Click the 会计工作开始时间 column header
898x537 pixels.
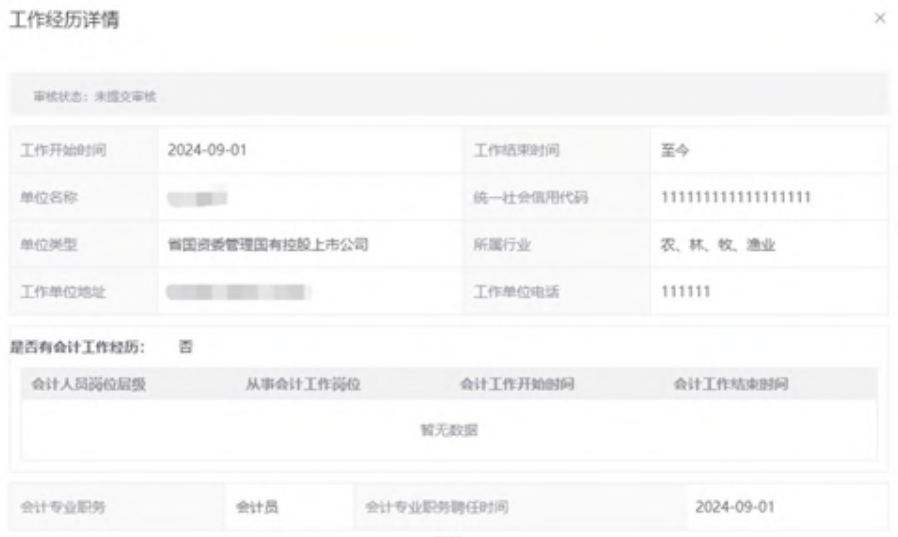click(x=517, y=384)
